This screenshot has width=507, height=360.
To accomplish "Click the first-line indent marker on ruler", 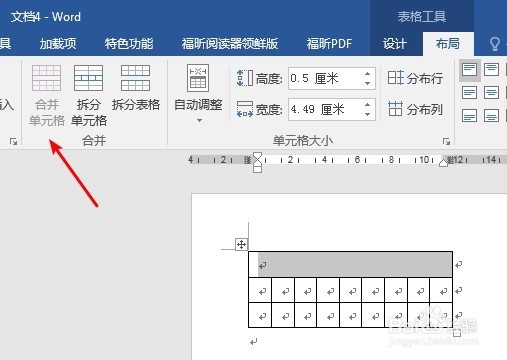I will (x=257, y=156).
